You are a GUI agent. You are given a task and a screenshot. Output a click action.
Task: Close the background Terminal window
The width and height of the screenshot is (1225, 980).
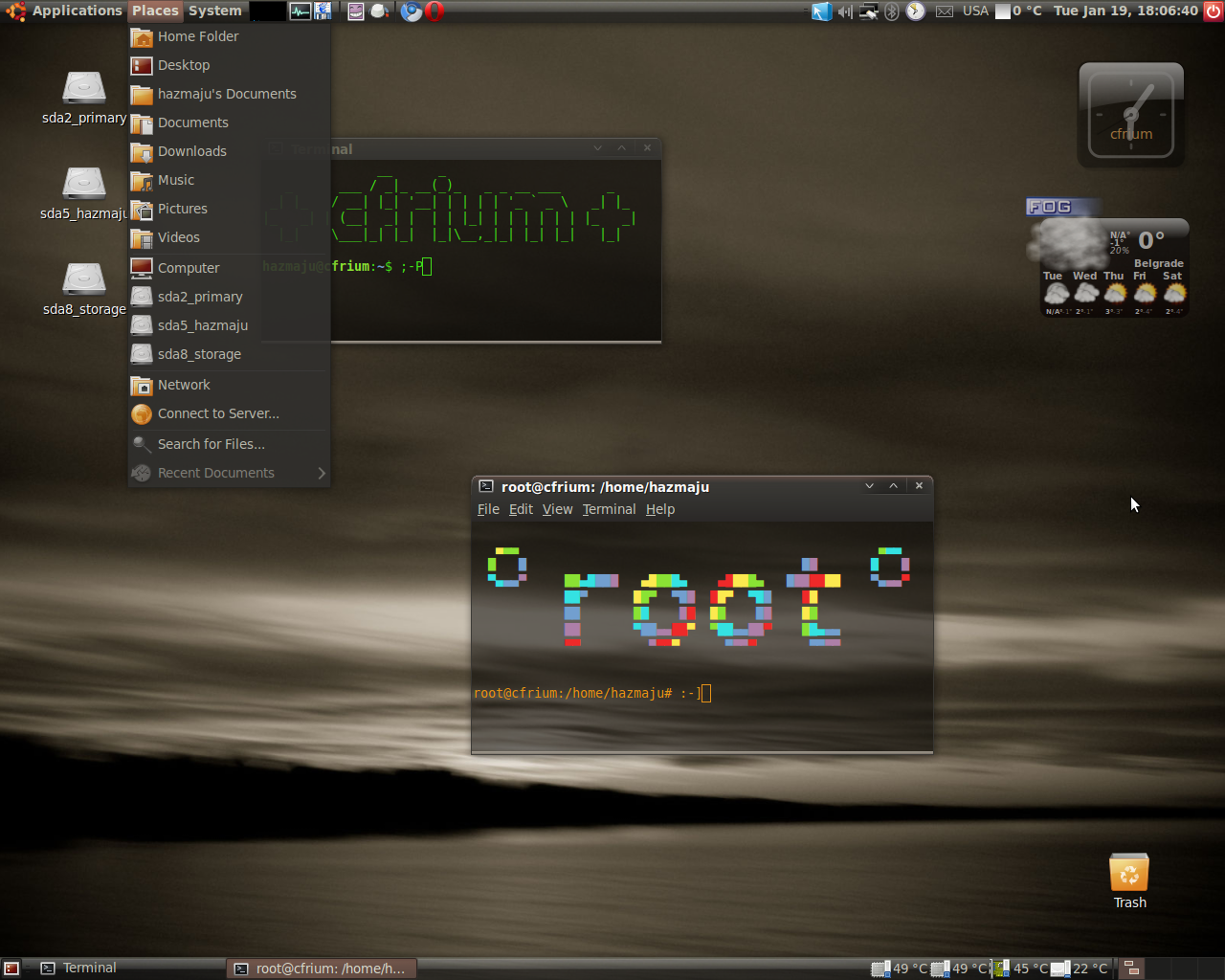[648, 148]
